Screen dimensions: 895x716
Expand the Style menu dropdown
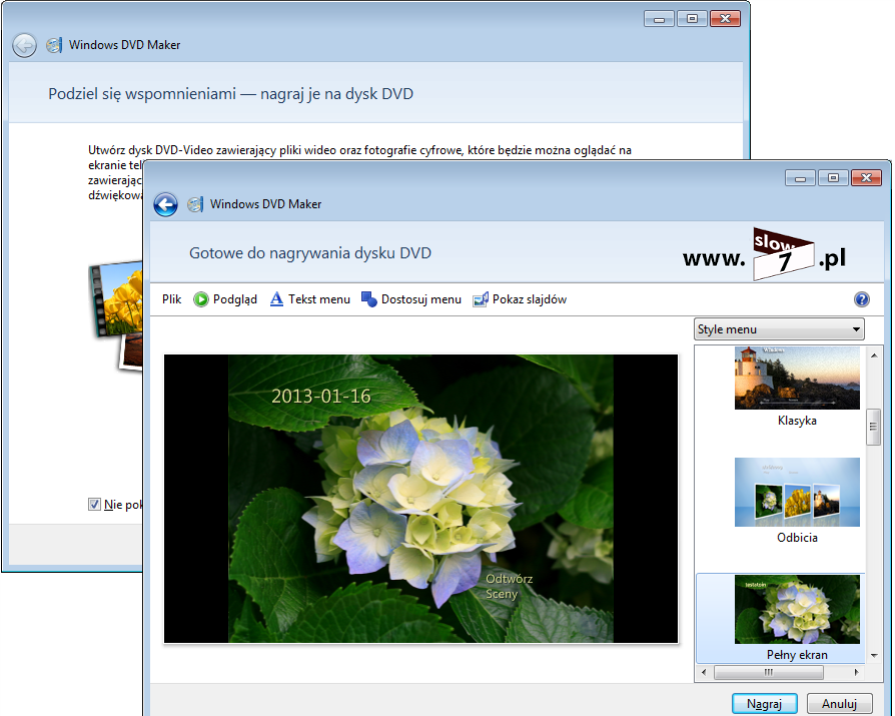click(779, 329)
